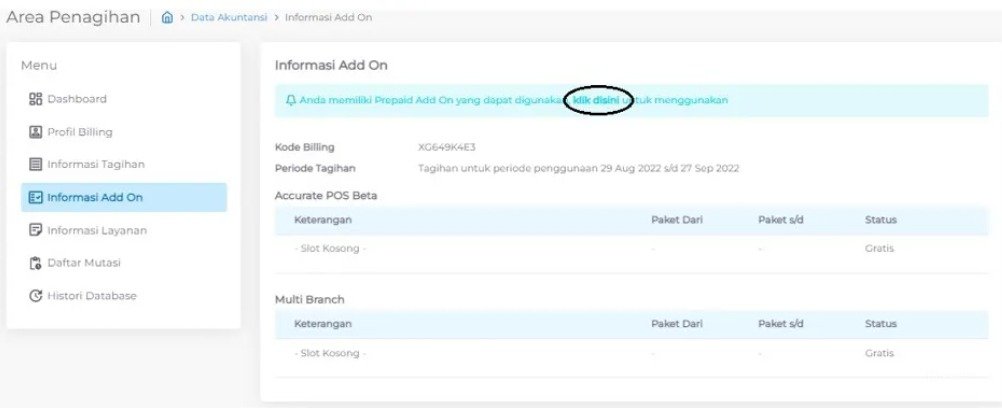The width and height of the screenshot is (1002, 408).
Task: Open Histori Database from the menu
Action: (123, 296)
